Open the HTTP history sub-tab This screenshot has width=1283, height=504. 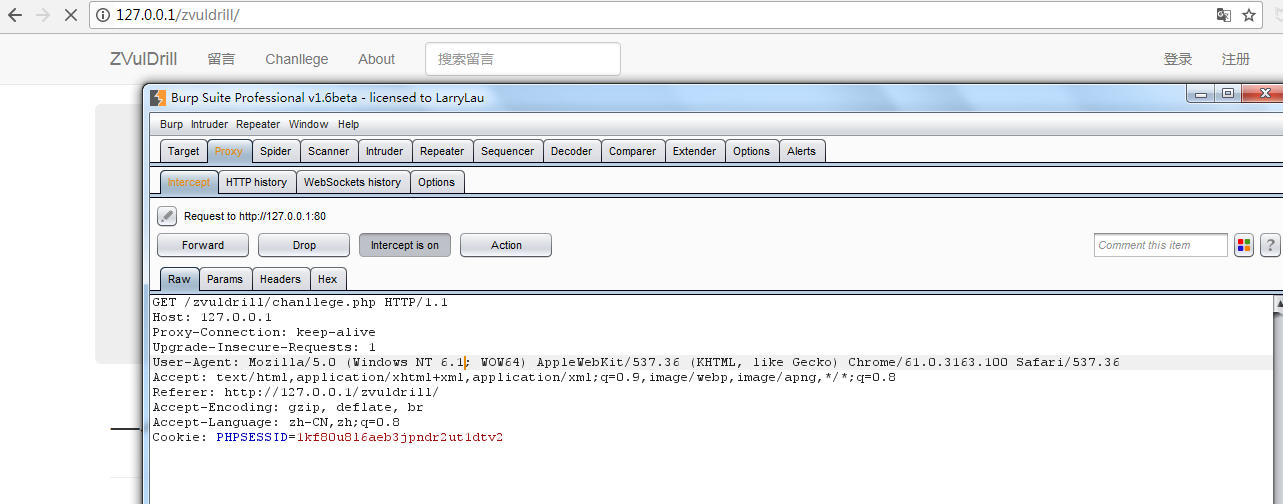coord(256,182)
